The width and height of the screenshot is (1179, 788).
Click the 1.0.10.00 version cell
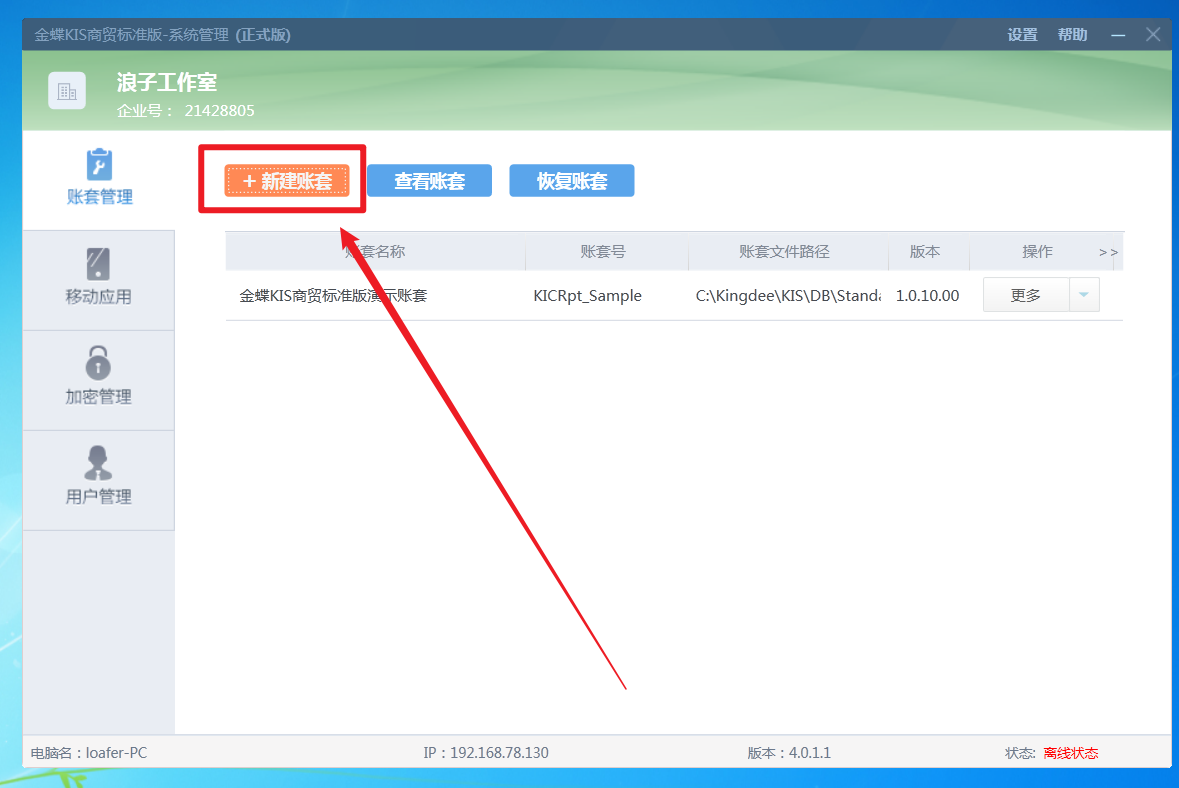(927, 296)
